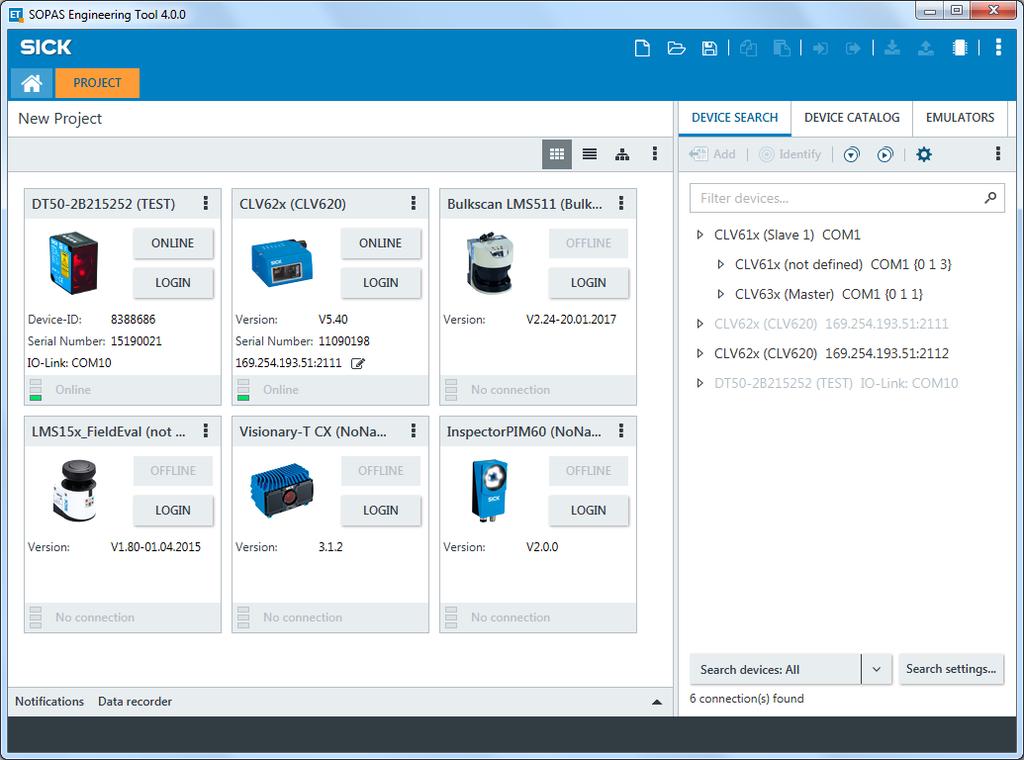Viewport: 1024px width, 760px height.
Task: Open Notifications section
Action: (x=50, y=701)
